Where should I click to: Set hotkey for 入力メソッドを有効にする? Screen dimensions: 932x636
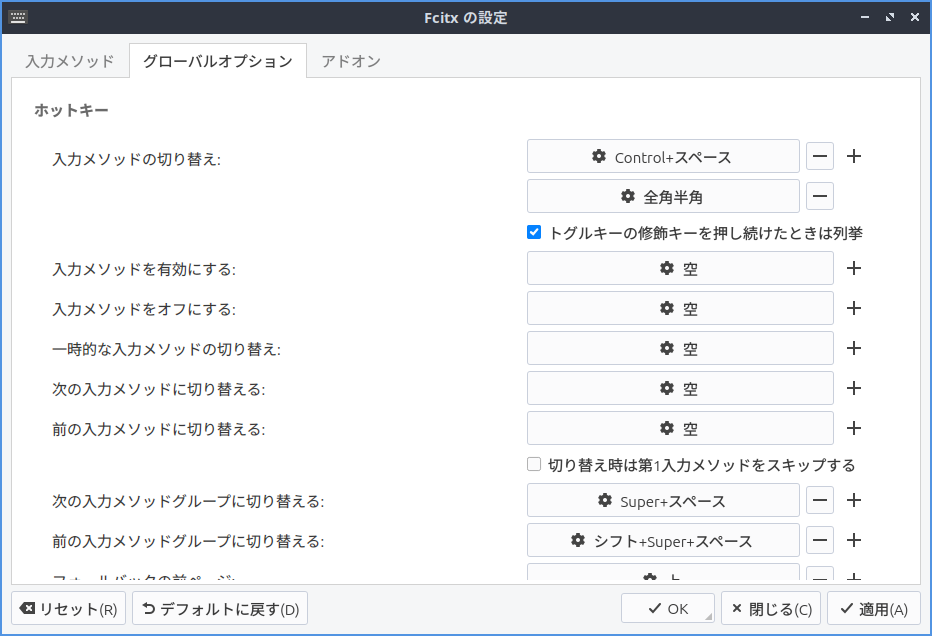[x=680, y=268]
